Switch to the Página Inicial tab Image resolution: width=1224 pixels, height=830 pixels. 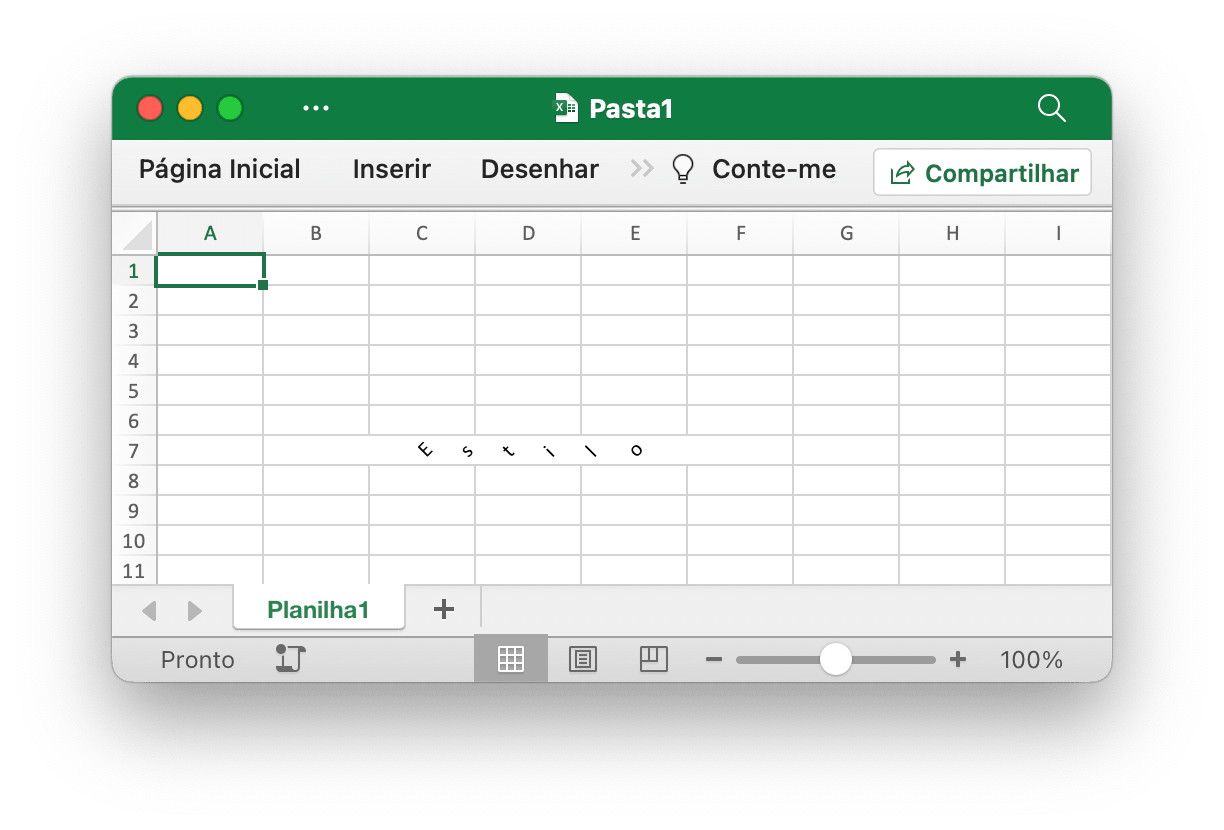(x=220, y=169)
